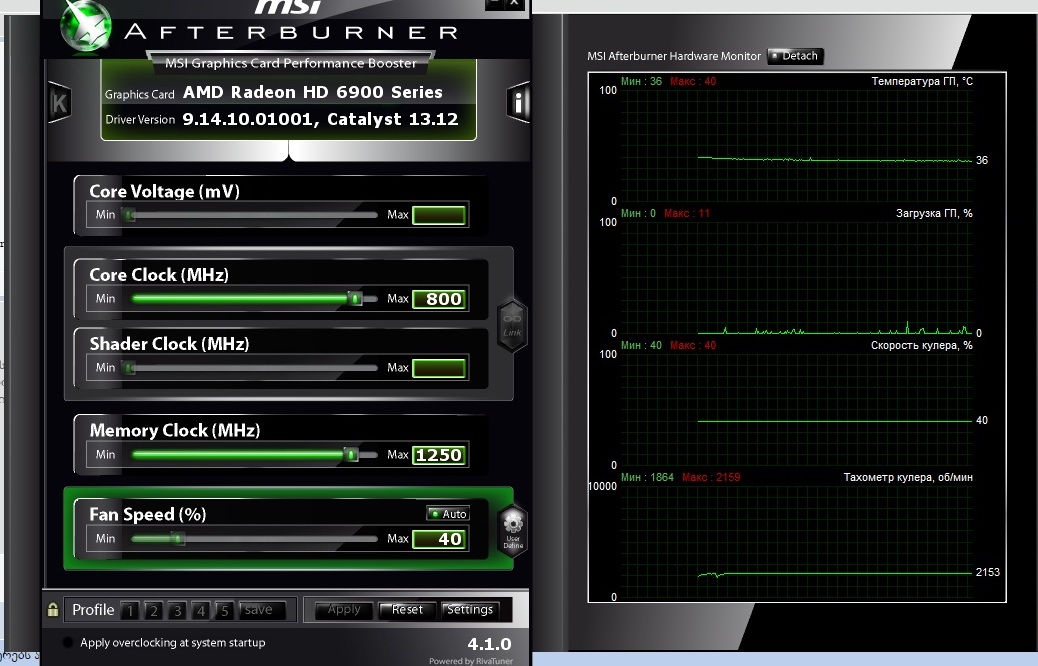Click the Core Clock slider handle
The image size is (1038, 666).
[354, 298]
